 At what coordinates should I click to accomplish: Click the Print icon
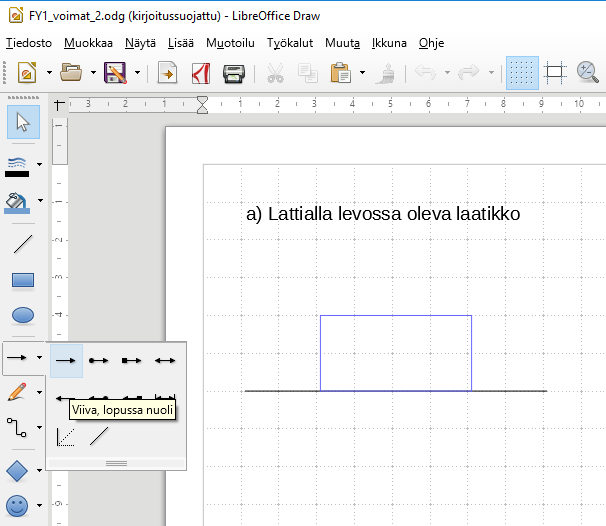[x=234, y=73]
